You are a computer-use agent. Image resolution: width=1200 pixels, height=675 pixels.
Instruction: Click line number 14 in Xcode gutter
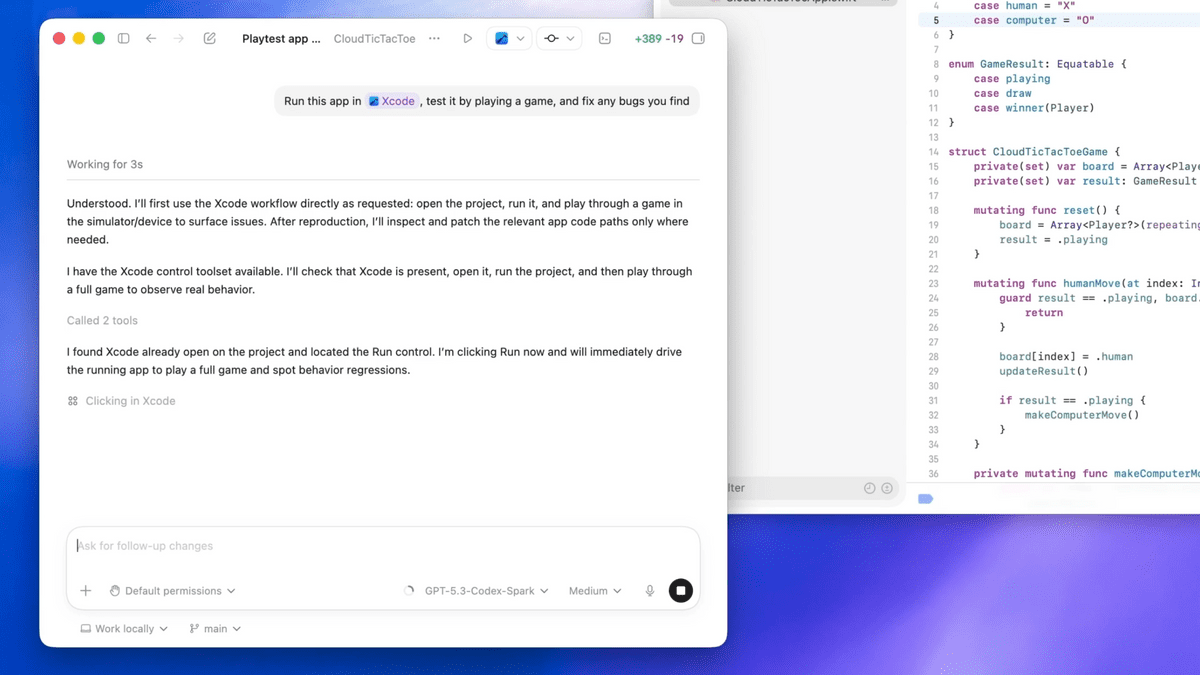[x=933, y=152]
